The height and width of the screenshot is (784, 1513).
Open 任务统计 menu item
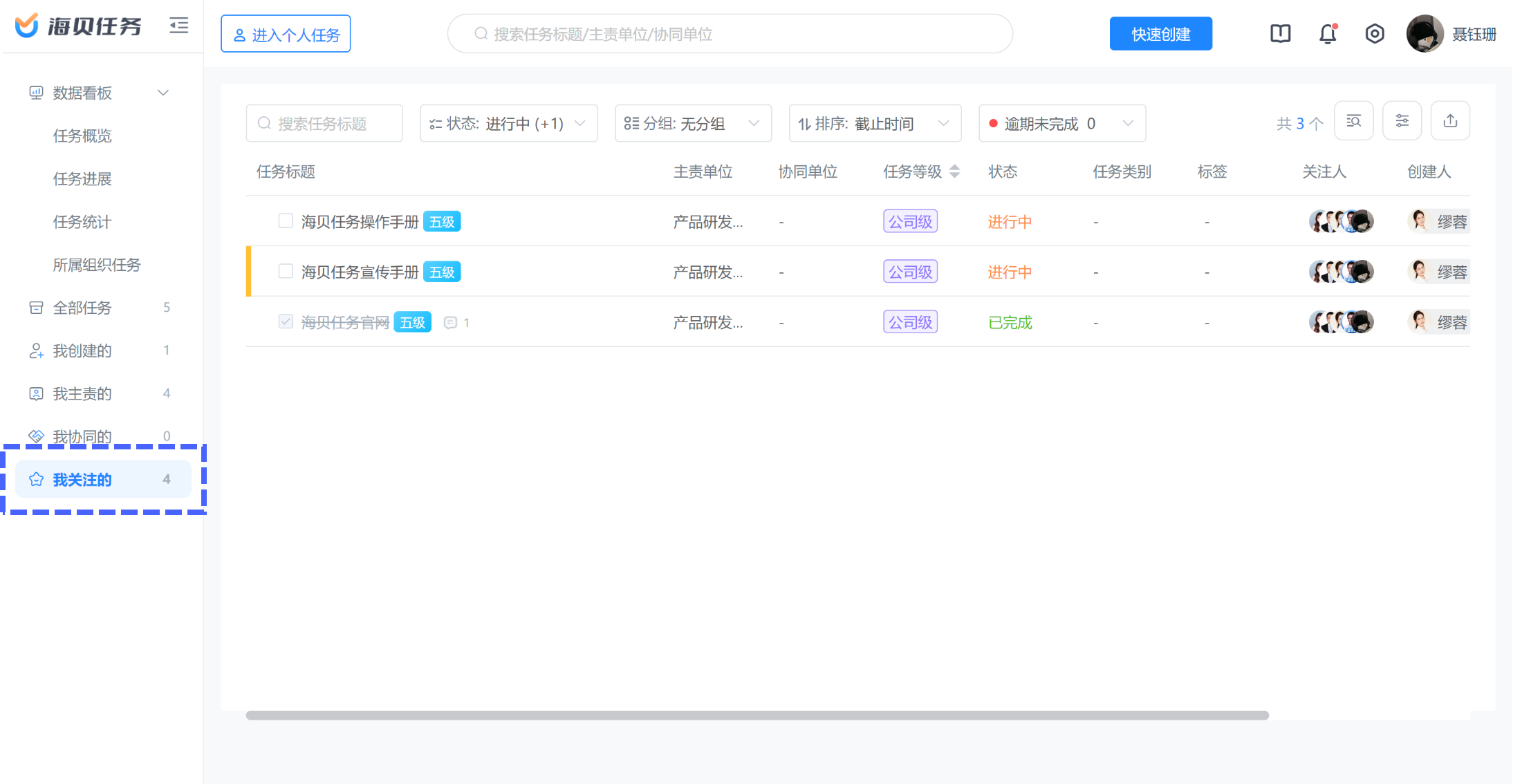point(82,221)
